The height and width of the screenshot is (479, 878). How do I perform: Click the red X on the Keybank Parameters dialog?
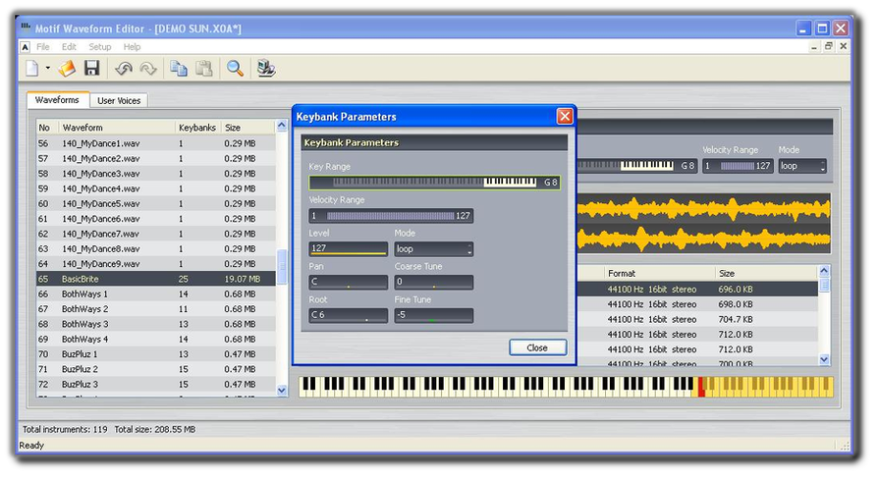564,116
